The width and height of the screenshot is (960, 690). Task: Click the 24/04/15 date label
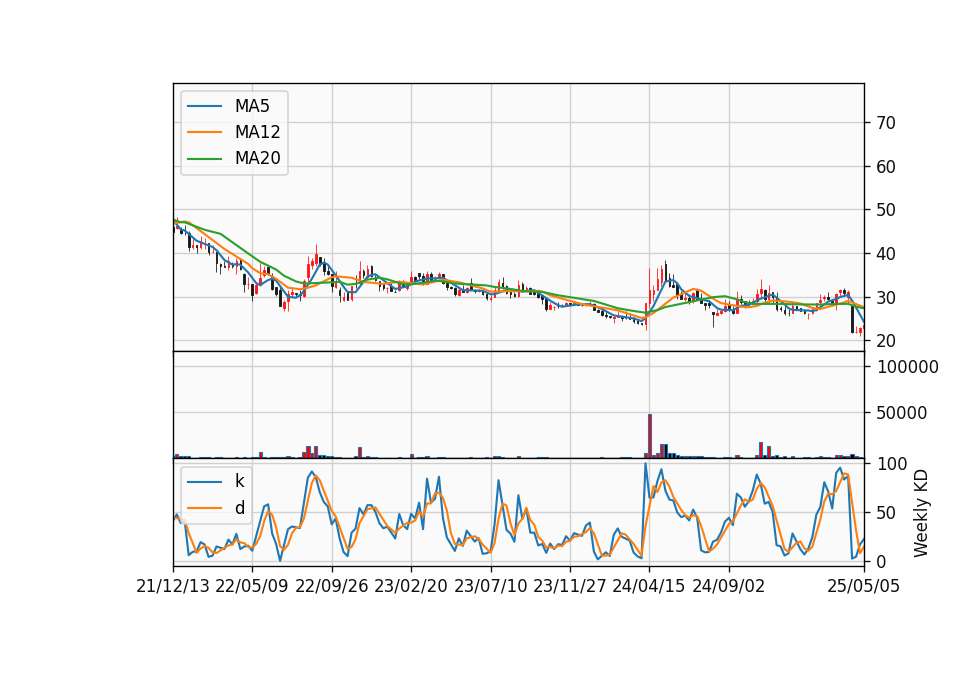[x=649, y=587]
